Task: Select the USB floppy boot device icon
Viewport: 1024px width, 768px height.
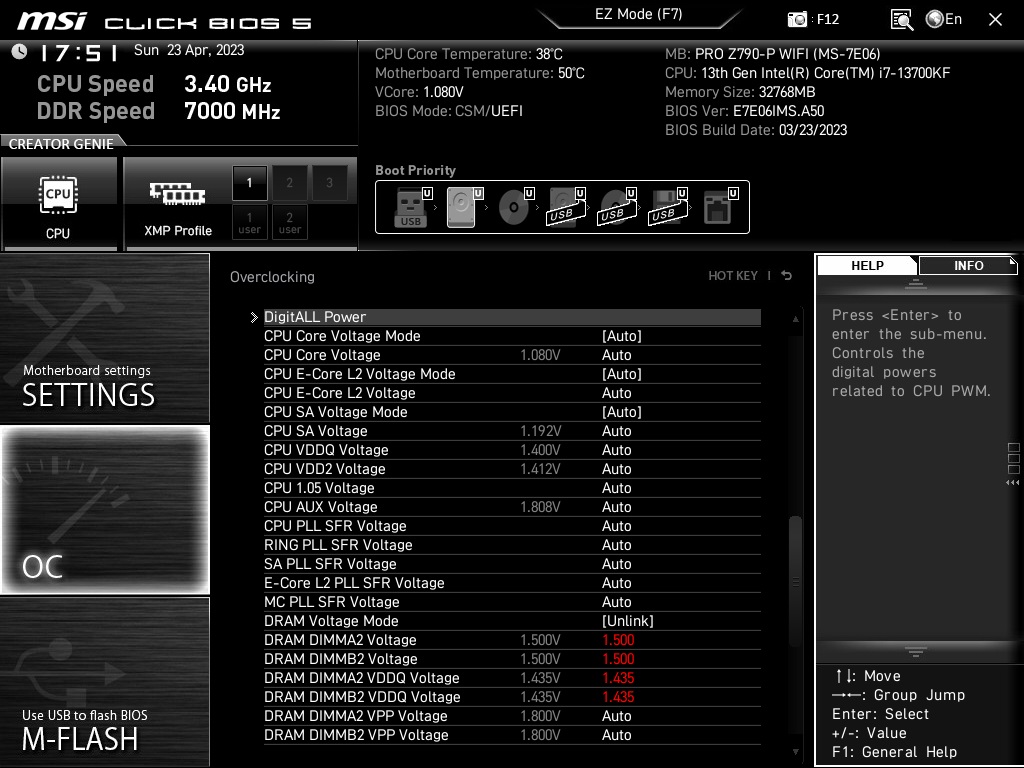Action: (x=667, y=207)
